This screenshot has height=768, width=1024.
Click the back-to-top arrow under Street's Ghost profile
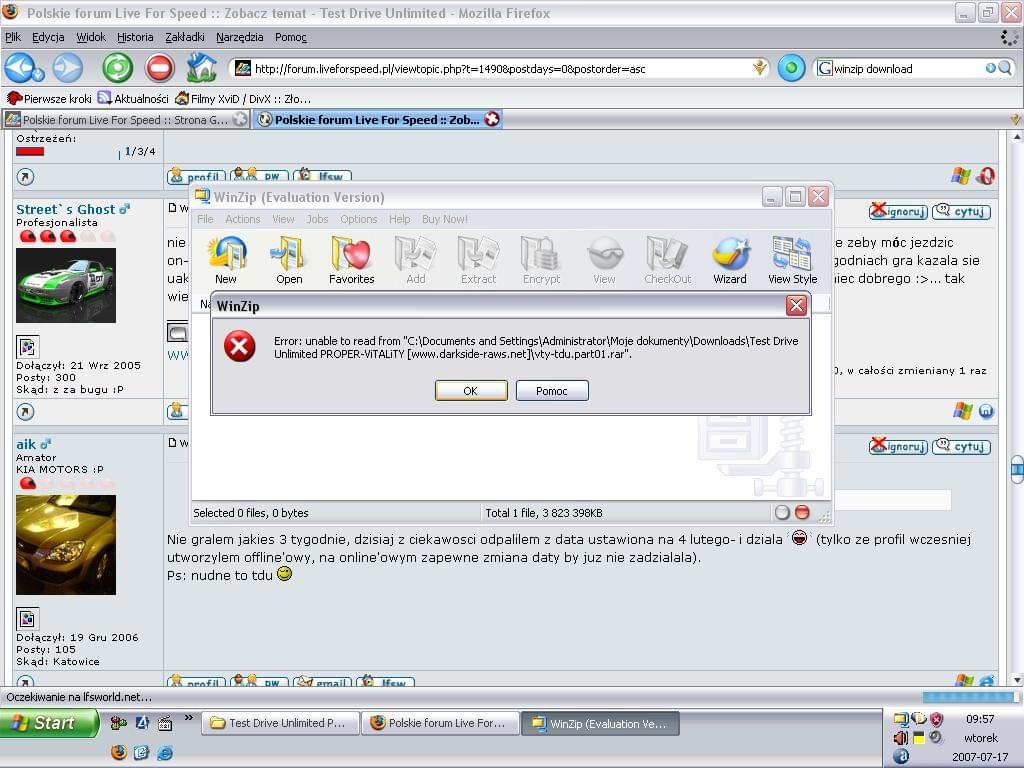25,412
